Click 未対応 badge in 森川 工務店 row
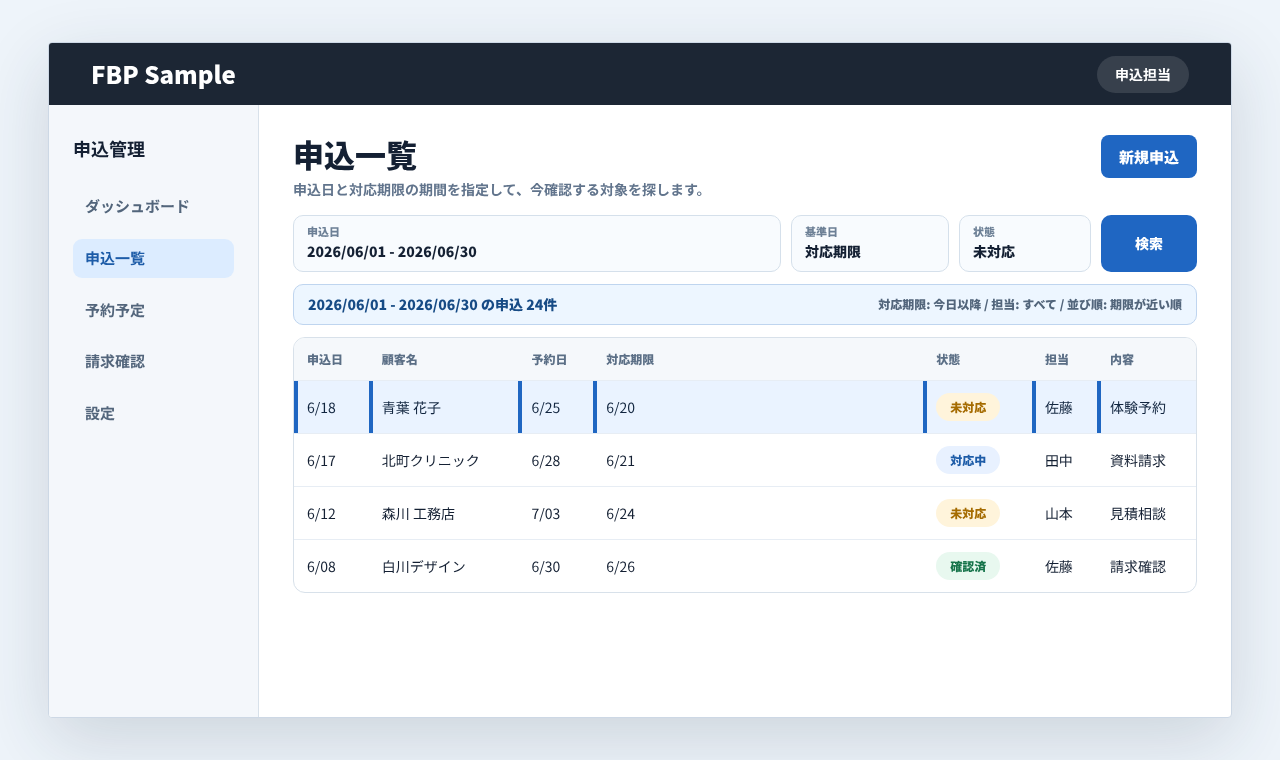1280x760 pixels. point(968,514)
